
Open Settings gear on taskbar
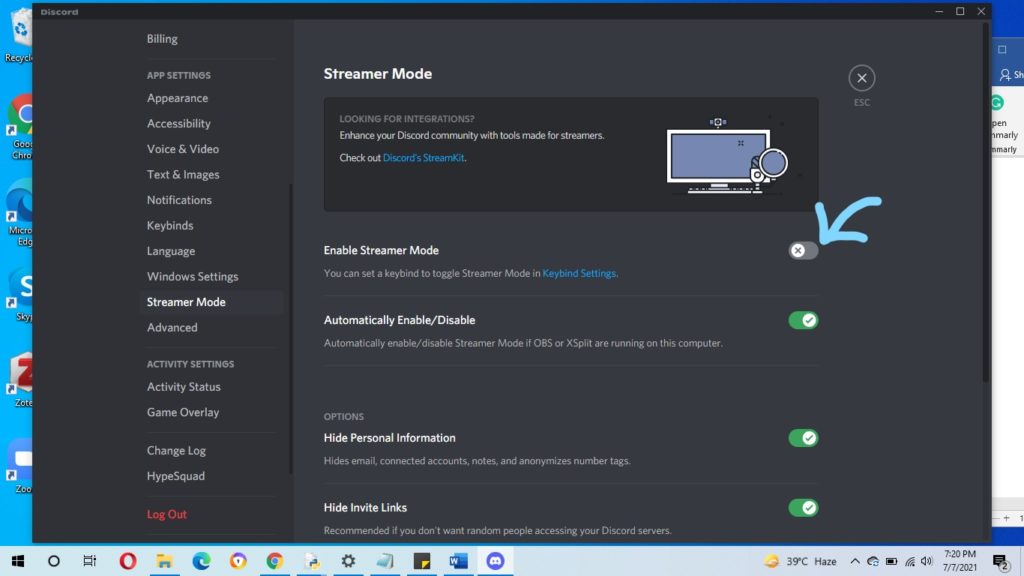348,561
